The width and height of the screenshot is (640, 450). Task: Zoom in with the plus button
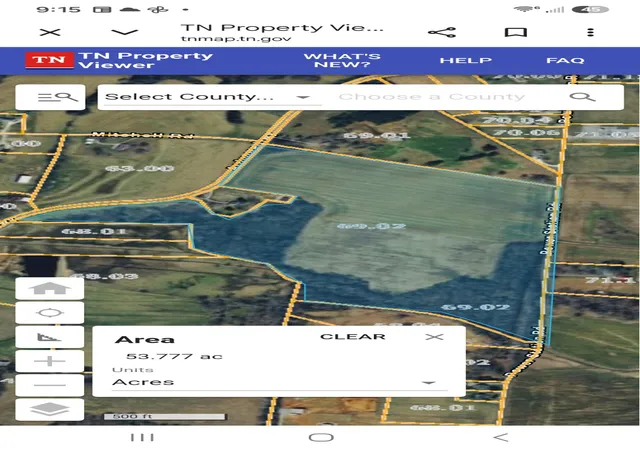tap(50, 361)
